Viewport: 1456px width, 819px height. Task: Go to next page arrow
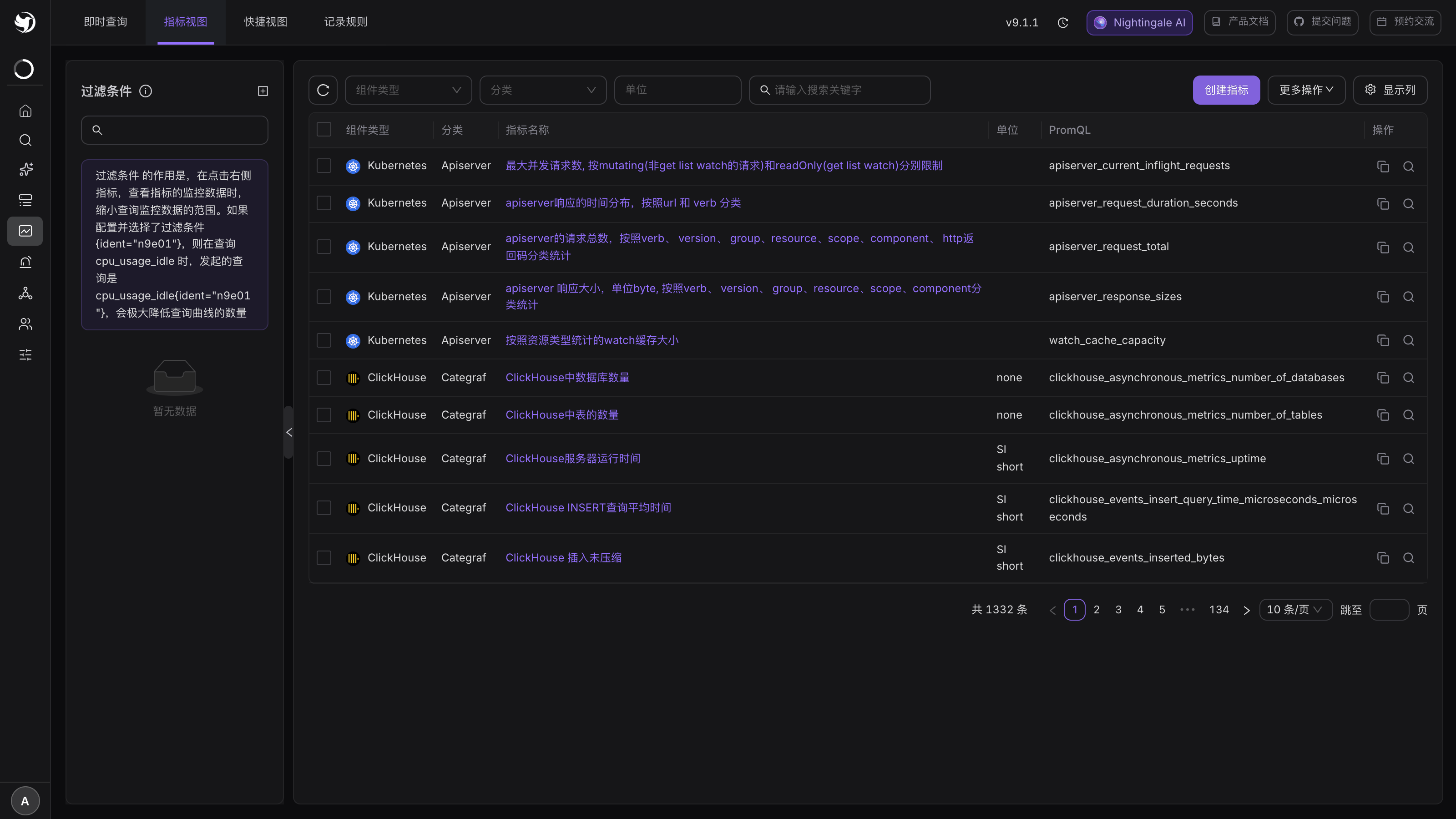[x=1246, y=611]
